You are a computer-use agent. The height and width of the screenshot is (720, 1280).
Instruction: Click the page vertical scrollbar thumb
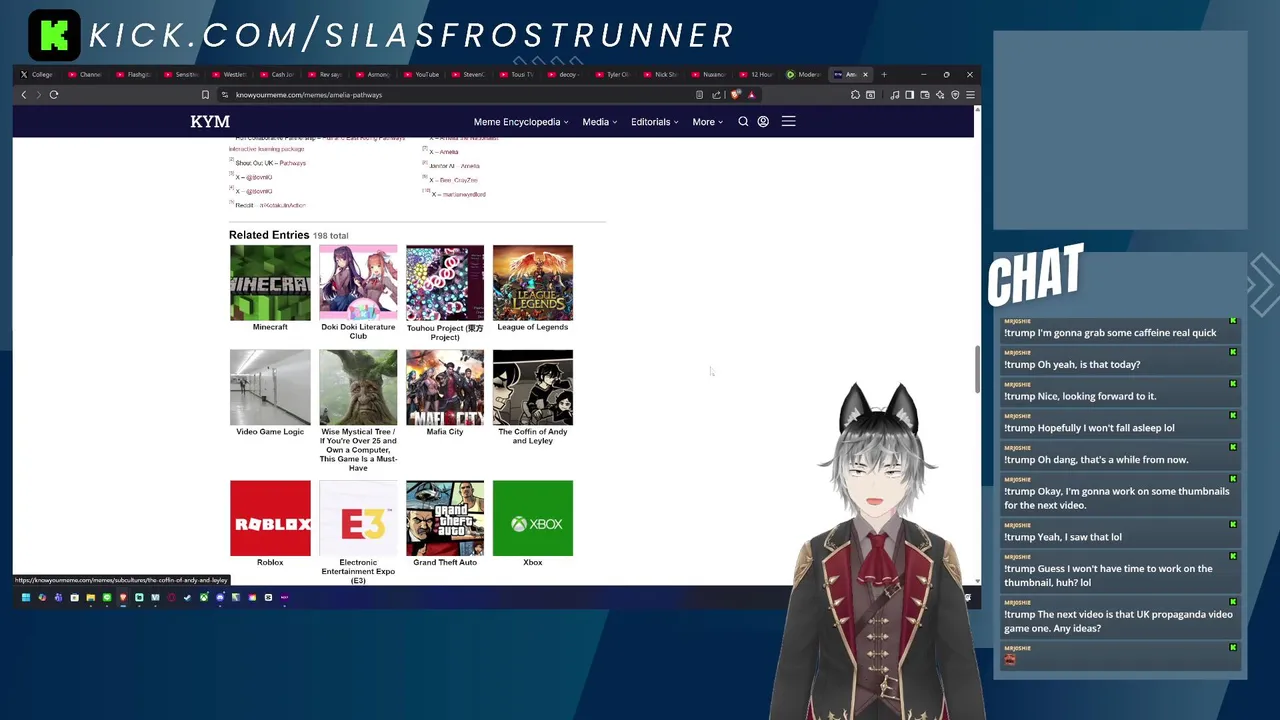pyautogui.click(x=977, y=370)
